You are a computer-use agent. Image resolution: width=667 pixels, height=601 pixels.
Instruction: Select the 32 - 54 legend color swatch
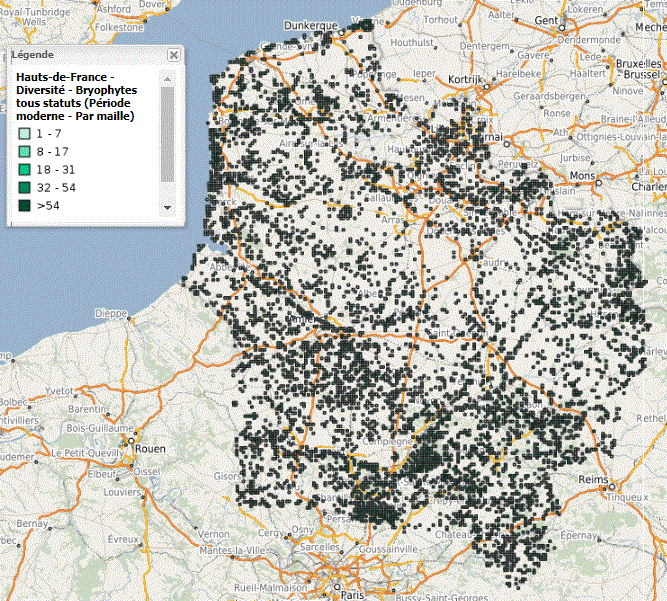pyautogui.click(x=24, y=187)
